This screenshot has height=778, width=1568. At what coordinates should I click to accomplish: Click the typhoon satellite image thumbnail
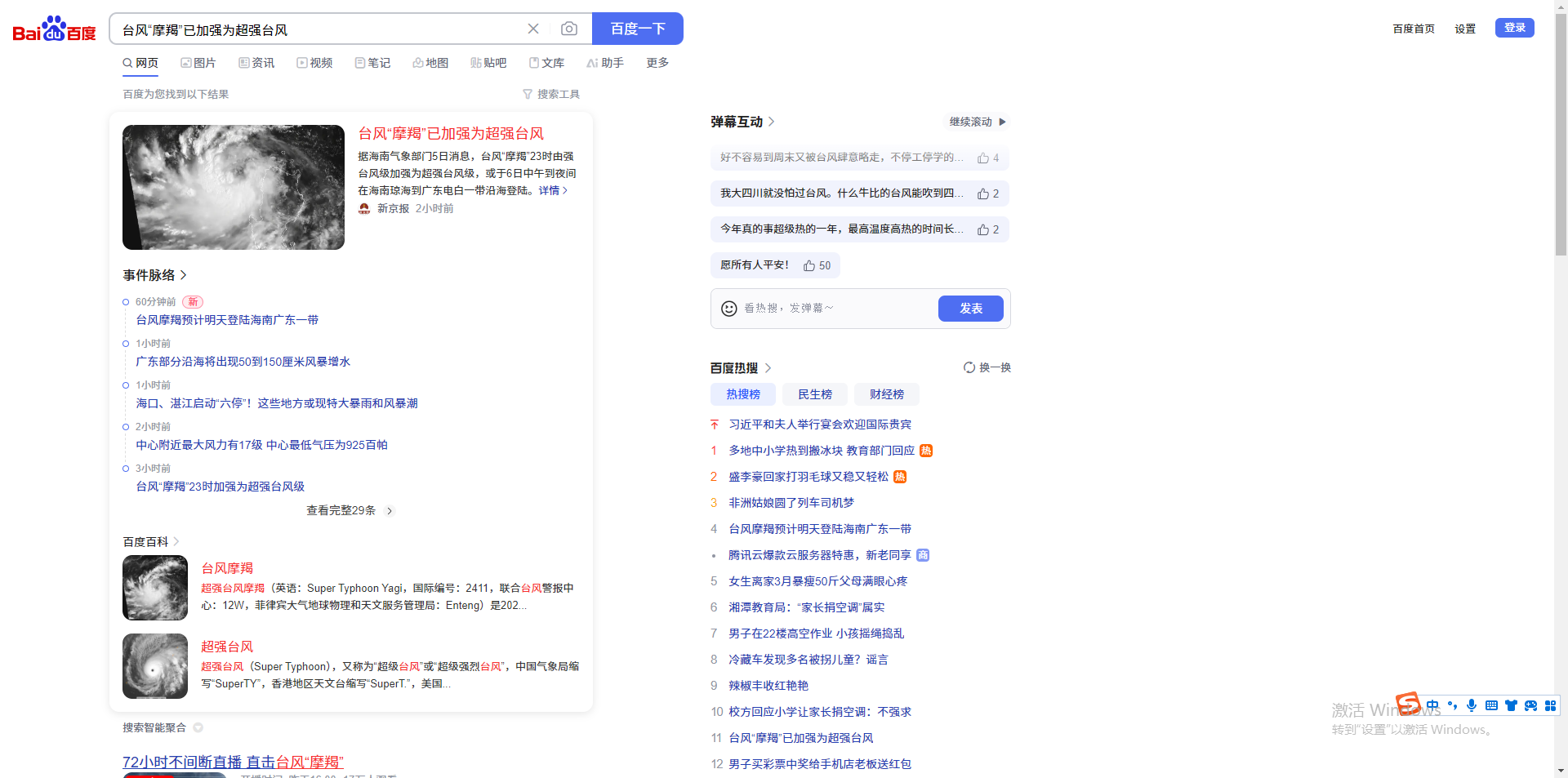click(x=234, y=187)
